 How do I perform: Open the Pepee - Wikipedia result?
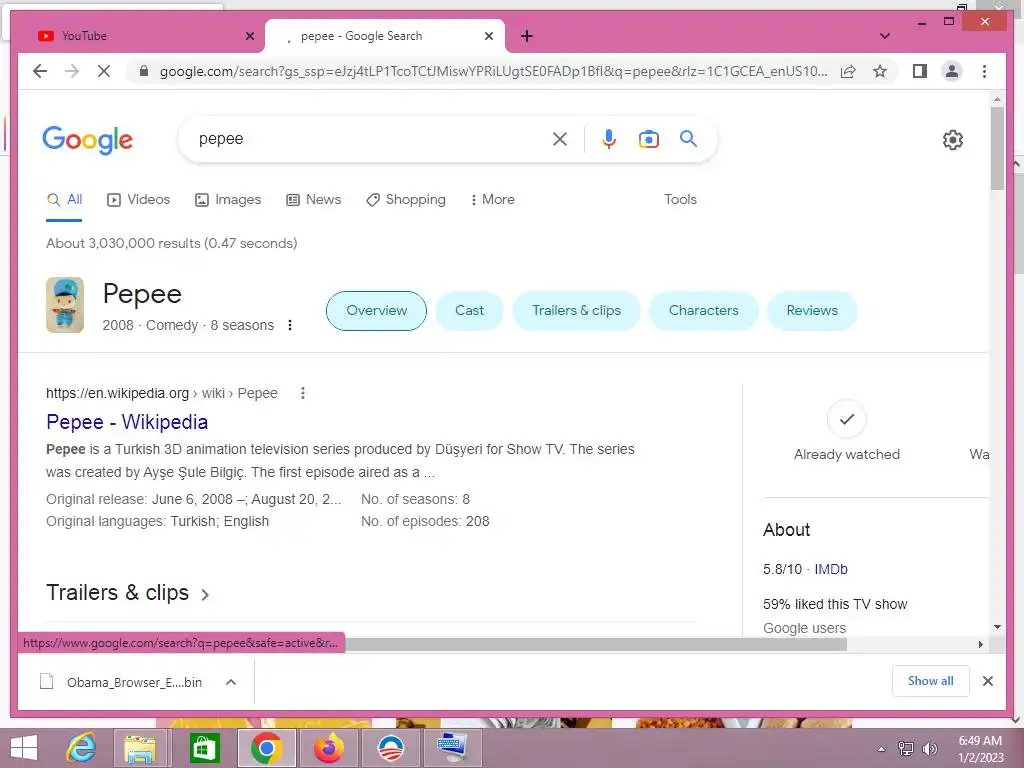[127, 422]
